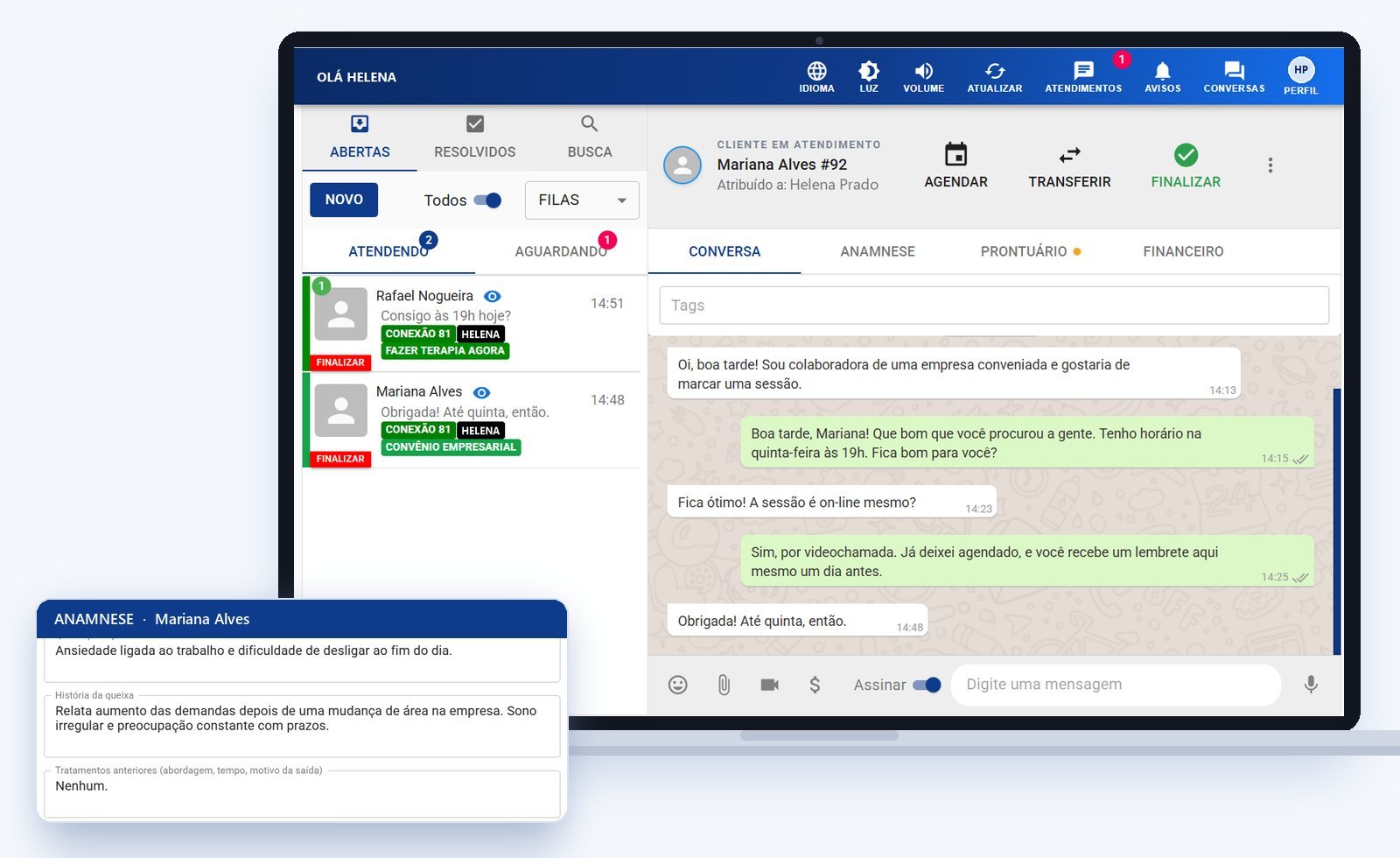Click the 14:48 timestamp on Mariana's ticket

(607, 400)
